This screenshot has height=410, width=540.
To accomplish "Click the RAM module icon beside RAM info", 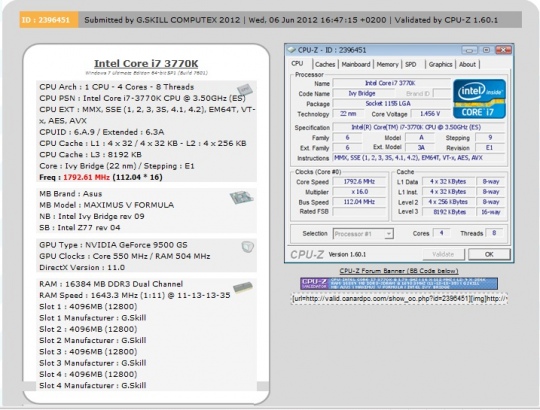I will coord(243,287).
